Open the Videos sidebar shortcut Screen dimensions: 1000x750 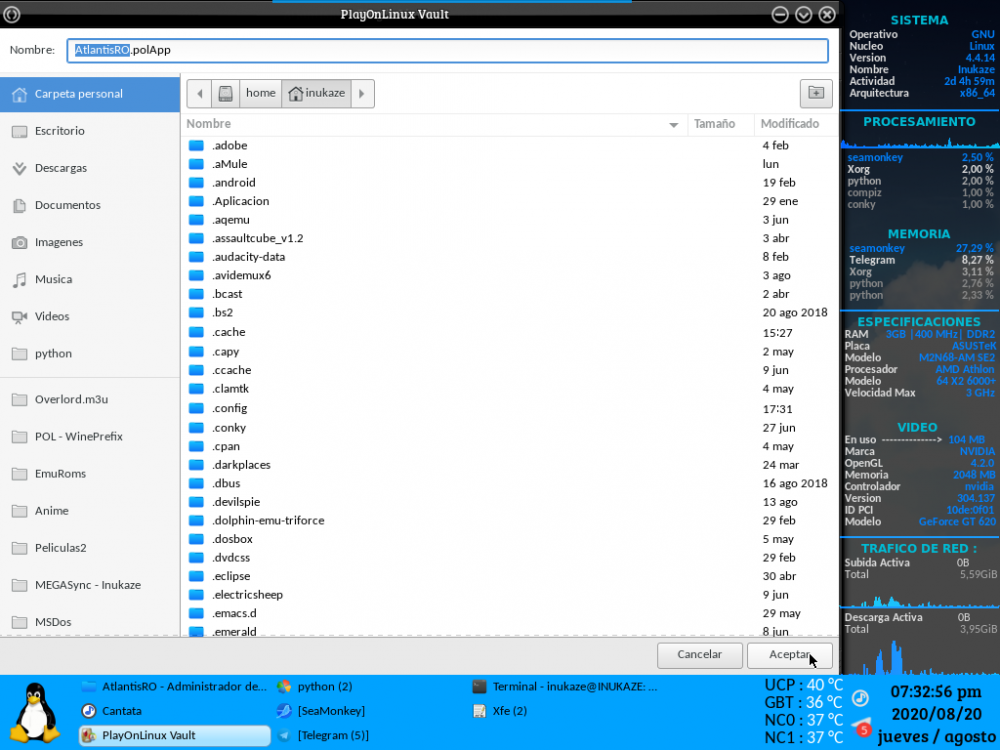(x=56, y=316)
